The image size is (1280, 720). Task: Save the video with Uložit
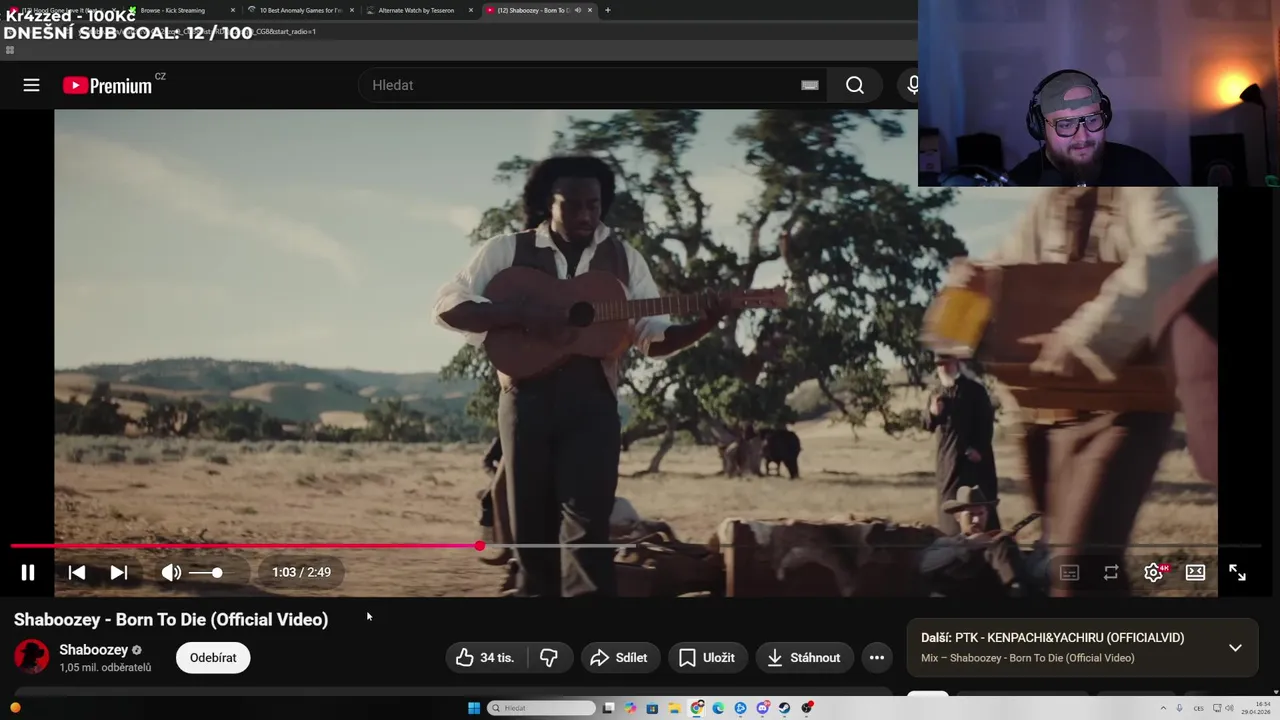pos(708,657)
